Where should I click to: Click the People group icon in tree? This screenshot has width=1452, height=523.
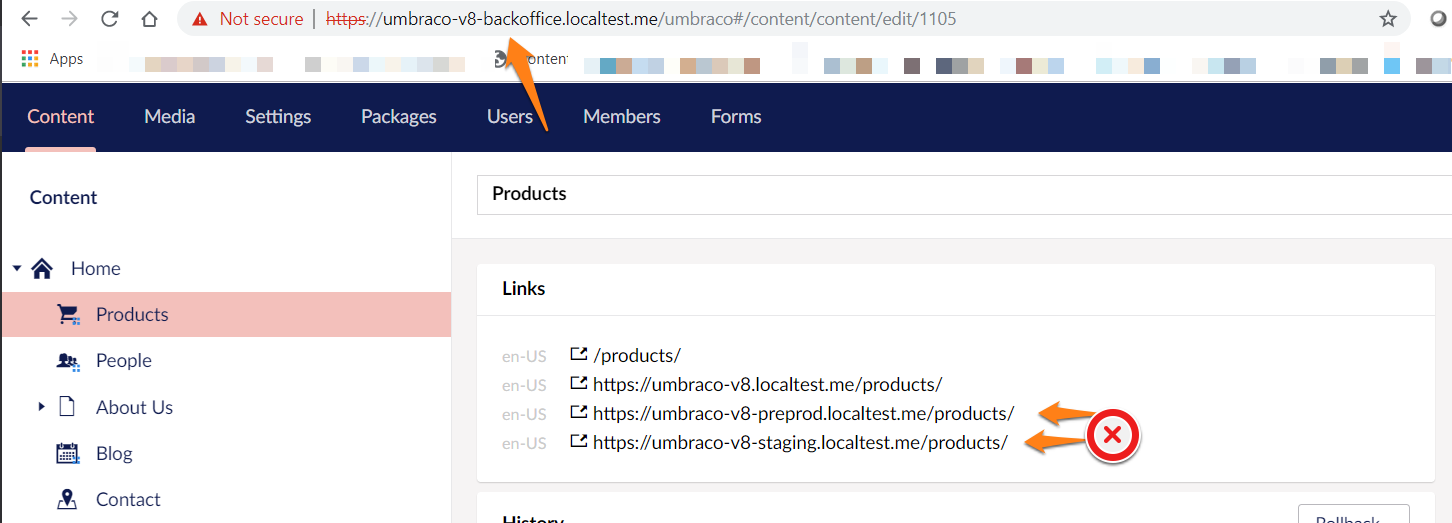(68, 361)
